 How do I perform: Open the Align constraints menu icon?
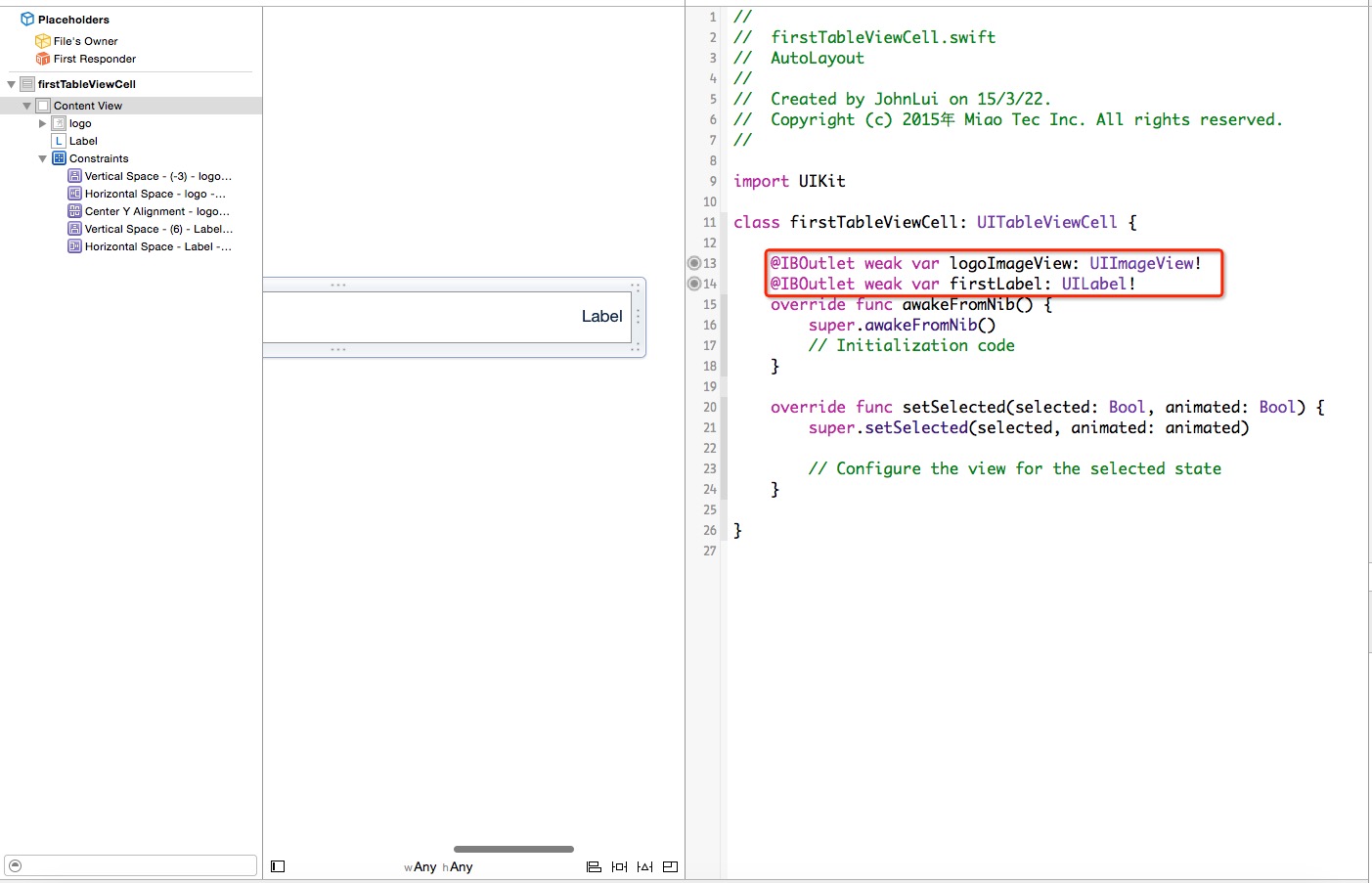[x=594, y=866]
